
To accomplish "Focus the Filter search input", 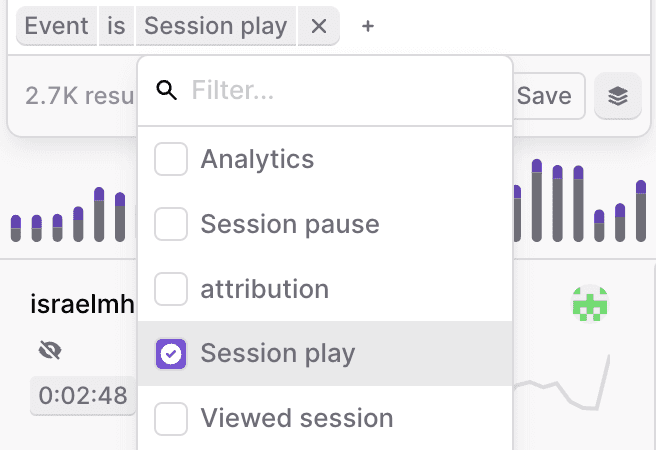I will coord(340,92).
